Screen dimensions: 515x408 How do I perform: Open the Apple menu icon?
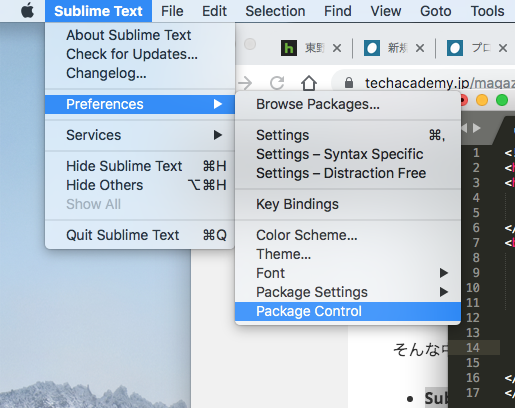click(x=28, y=11)
